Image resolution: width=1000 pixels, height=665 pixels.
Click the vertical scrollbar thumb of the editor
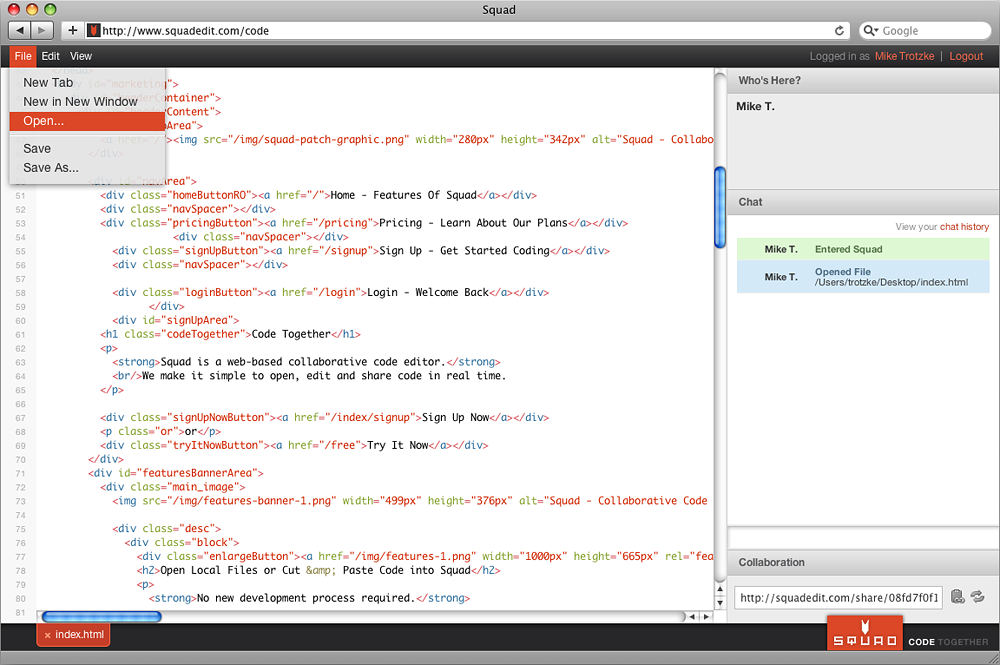pos(720,207)
